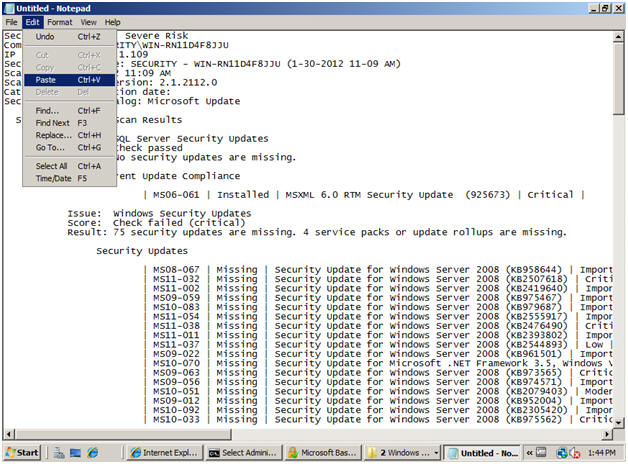
Task: Click text 'MS10-033'
Action: click(x=176, y=420)
